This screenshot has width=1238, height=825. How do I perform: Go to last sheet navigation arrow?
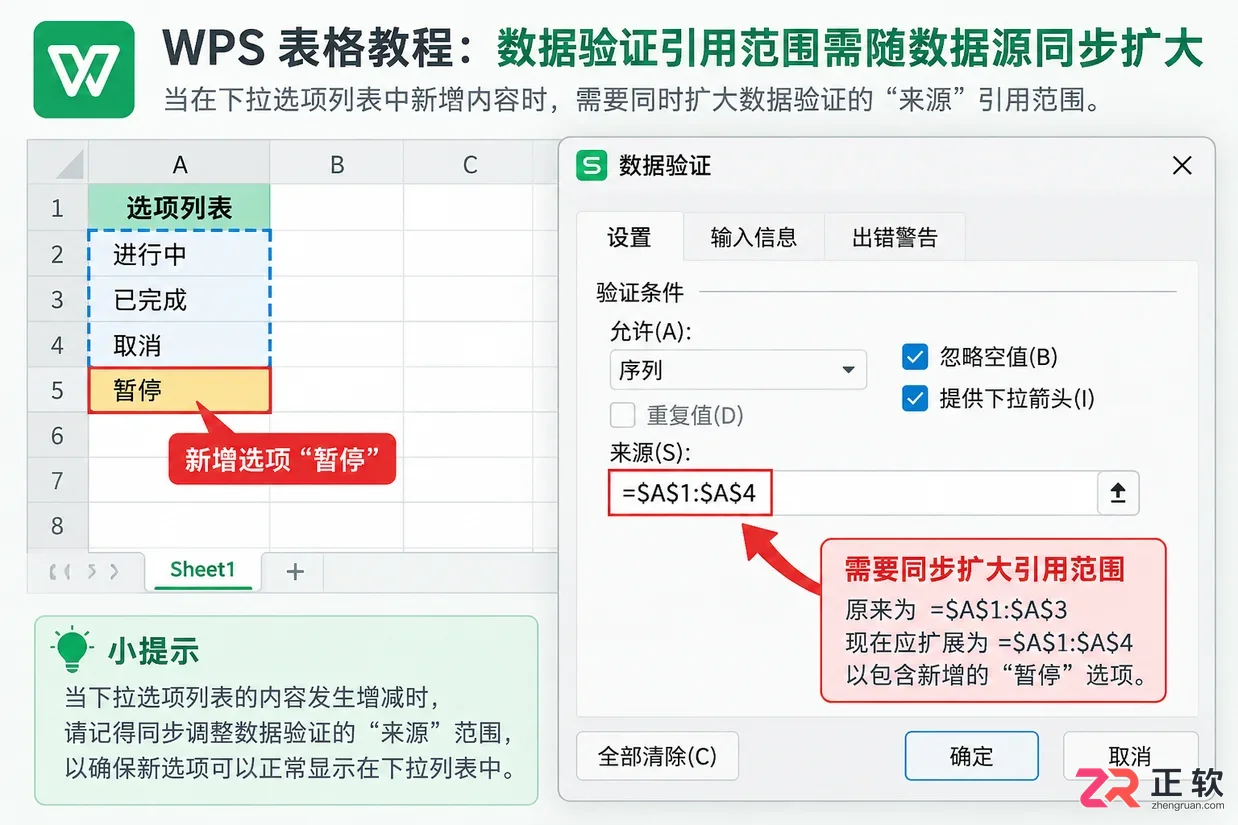(x=115, y=572)
